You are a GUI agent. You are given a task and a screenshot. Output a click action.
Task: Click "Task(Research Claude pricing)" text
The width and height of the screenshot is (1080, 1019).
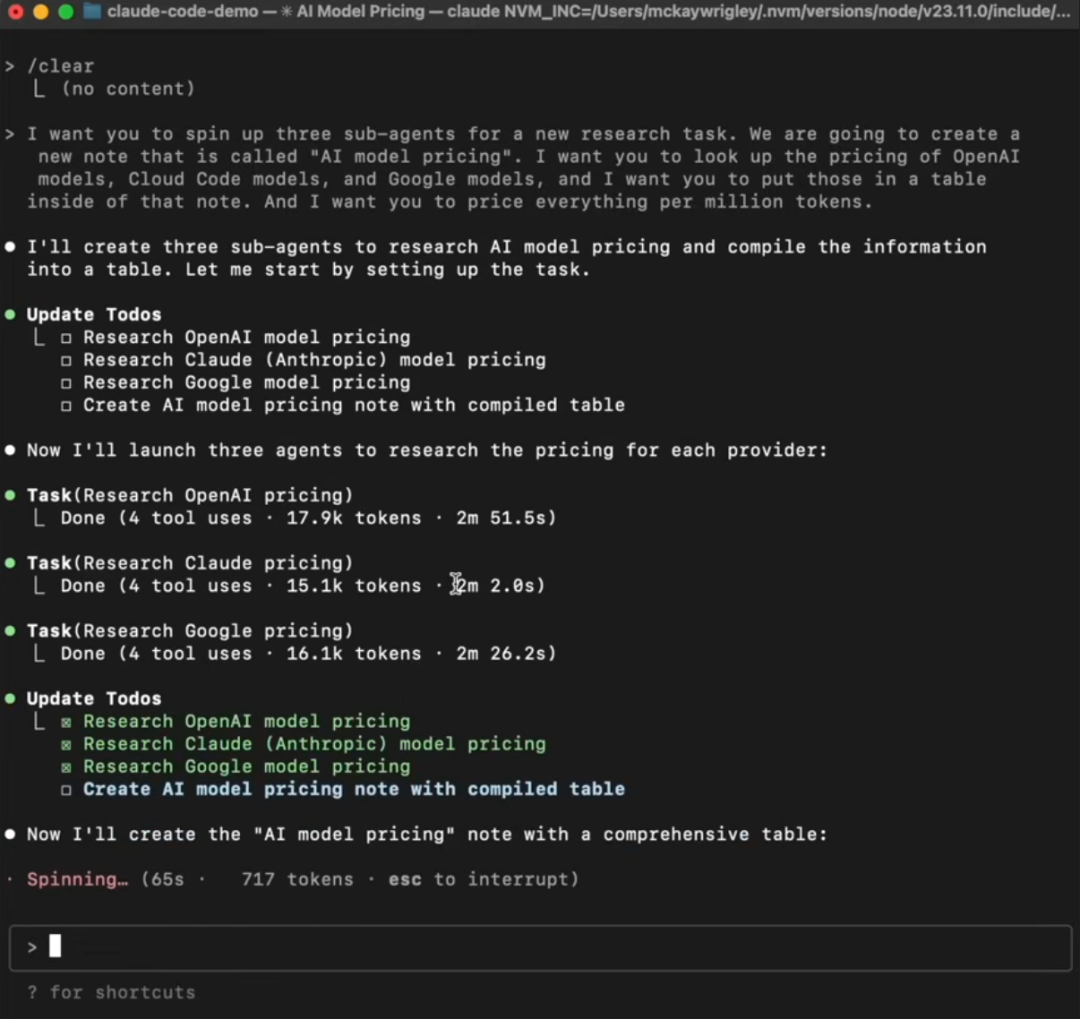pos(189,563)
